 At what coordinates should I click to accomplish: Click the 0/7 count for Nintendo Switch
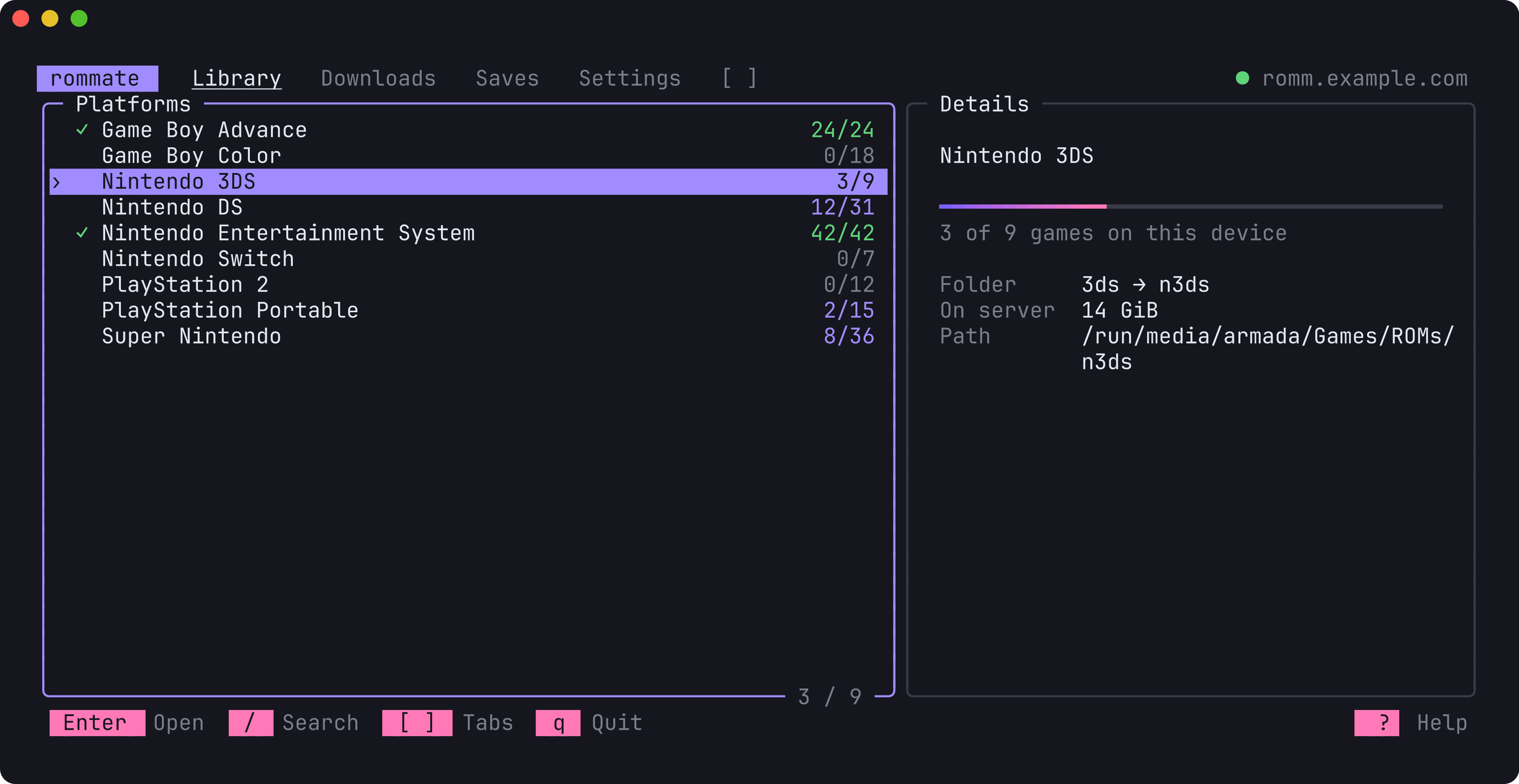tap(855, 259)
